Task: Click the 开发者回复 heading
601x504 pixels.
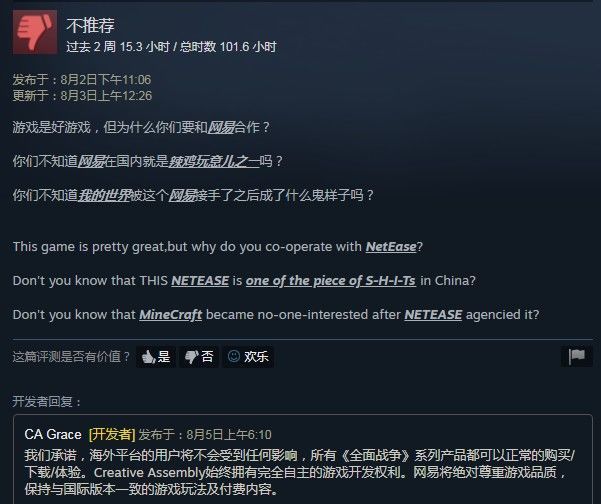Action: [x=47, y=402]
